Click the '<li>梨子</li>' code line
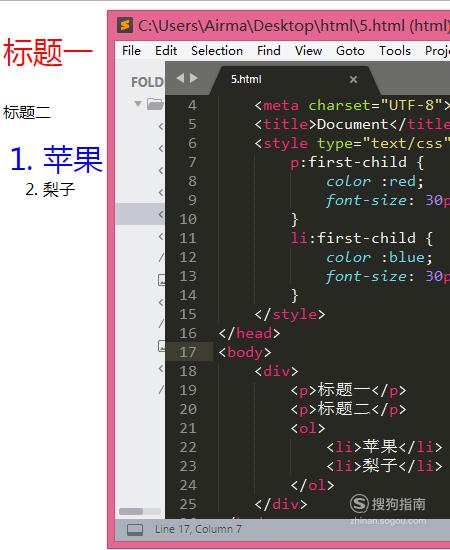Viewport: 450px width, 550px height. 384,466
